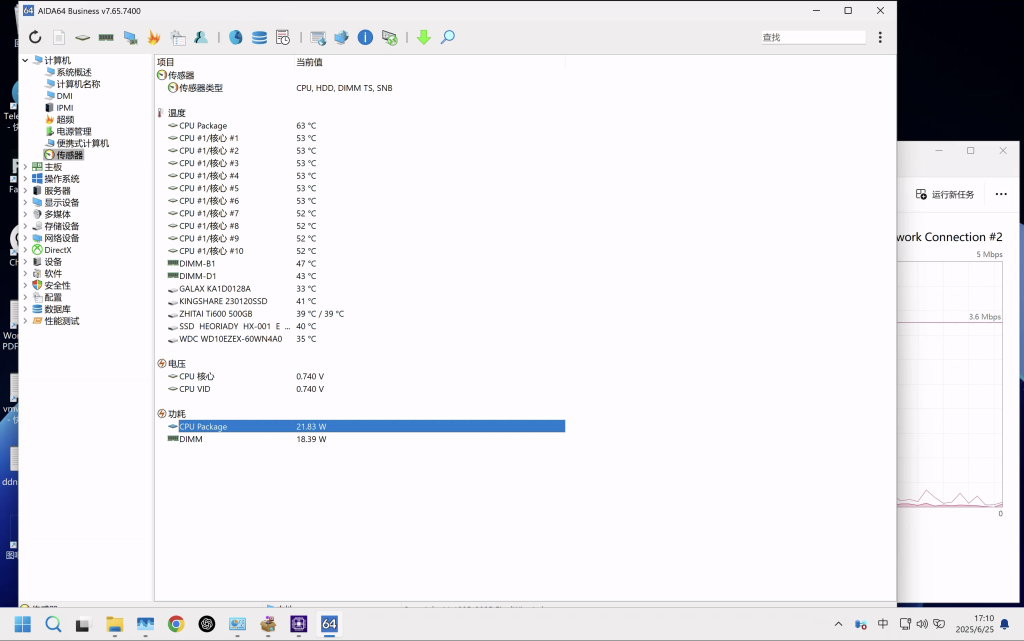Click the database stack toolbar icon
The height and width of the screenshot is (641, 1024).
coord(259,37)
